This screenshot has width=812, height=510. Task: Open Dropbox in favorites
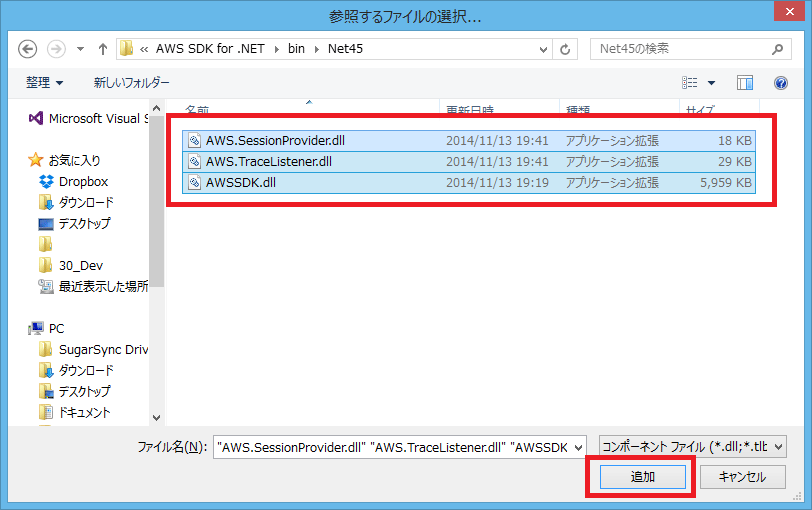[74, 182]
